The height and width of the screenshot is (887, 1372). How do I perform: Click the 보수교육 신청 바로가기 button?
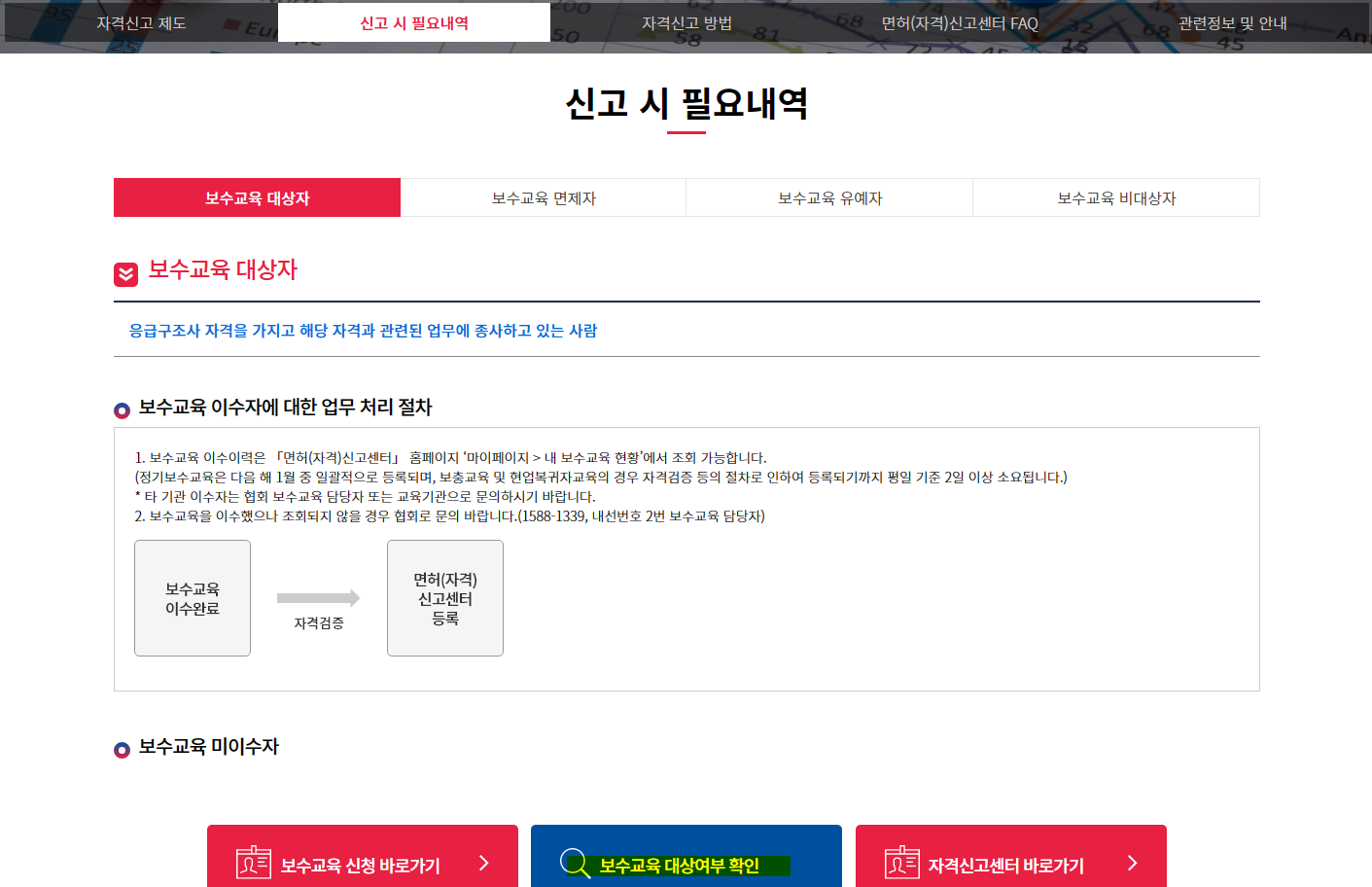tap(363, 861)
